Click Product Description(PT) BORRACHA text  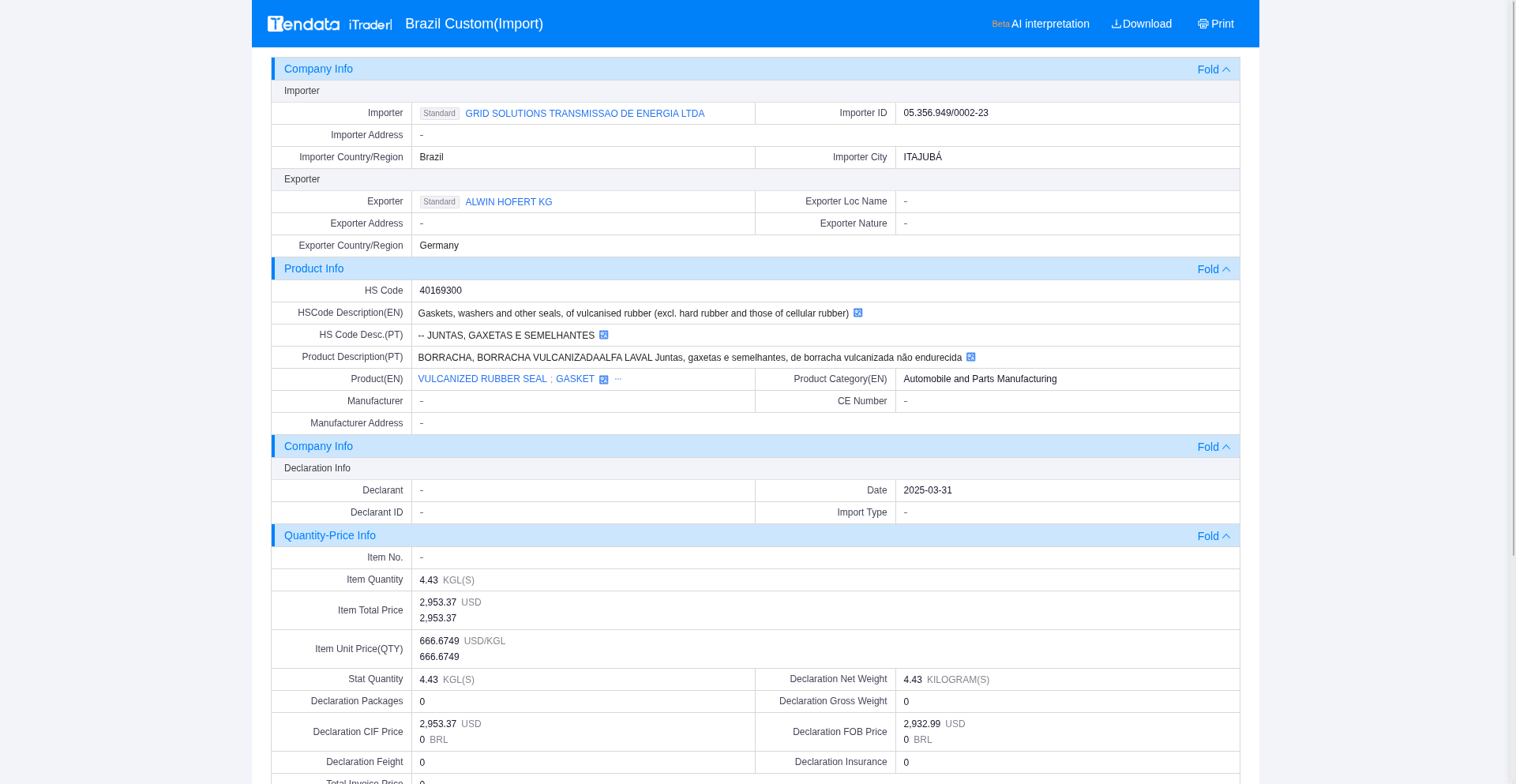[689, 358]
